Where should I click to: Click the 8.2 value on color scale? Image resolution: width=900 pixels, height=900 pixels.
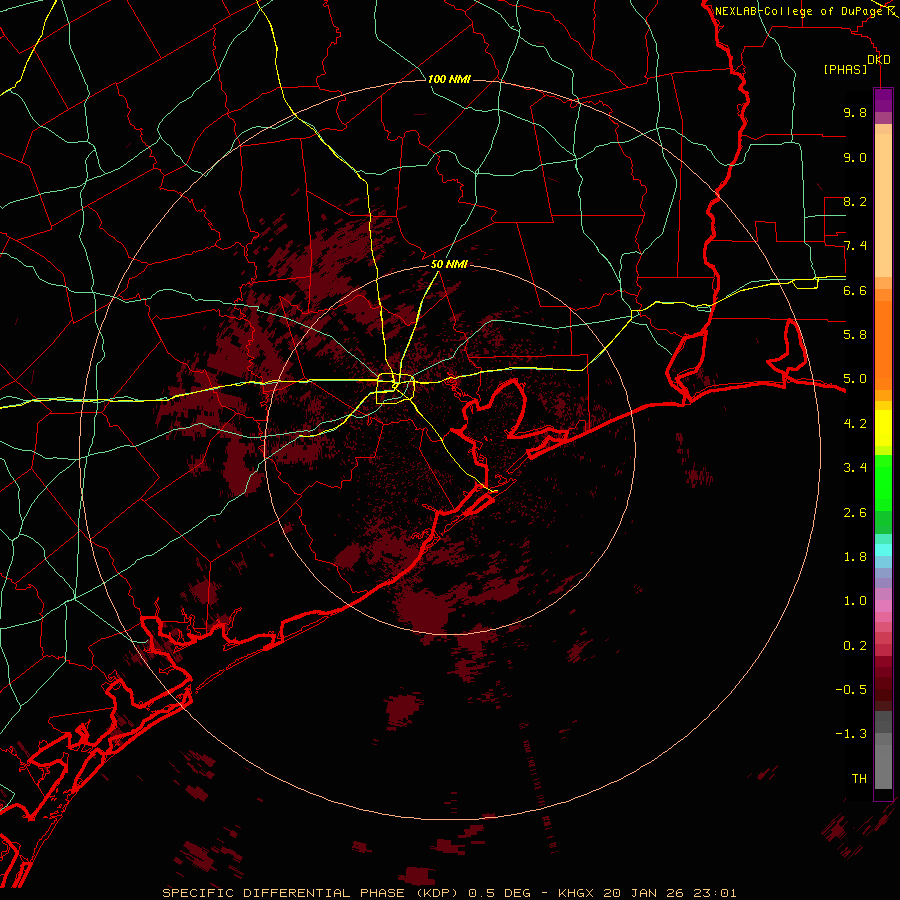point(855,201)
